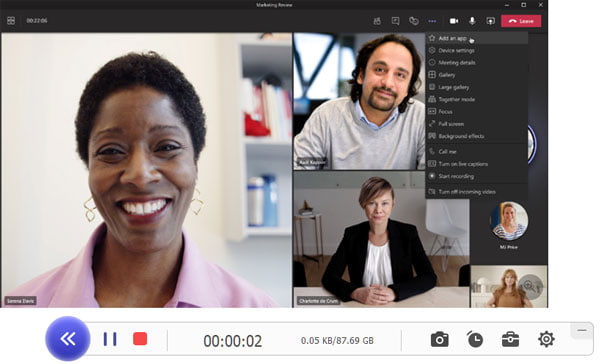Turn on live captions
Image resolution: width=600 pixels, height=364 pixels.
click(x=477, y=164)
